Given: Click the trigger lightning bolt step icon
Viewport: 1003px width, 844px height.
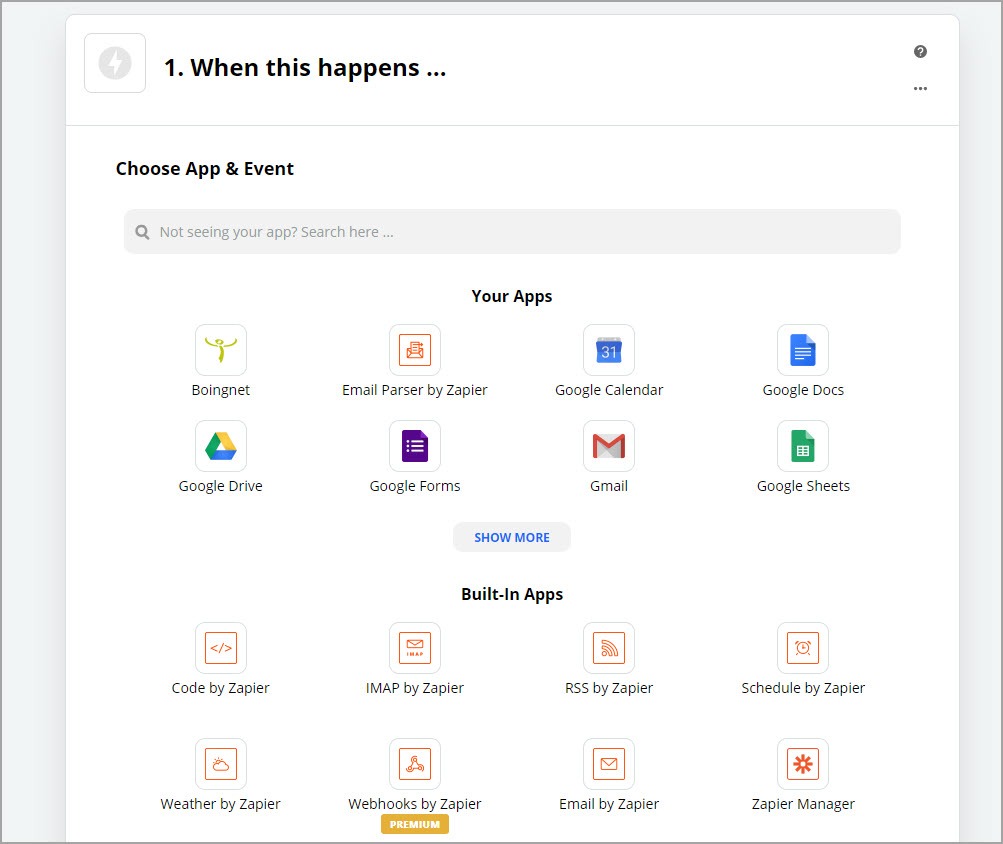Looking at the screenshot, I should click(x=115, y=63).
